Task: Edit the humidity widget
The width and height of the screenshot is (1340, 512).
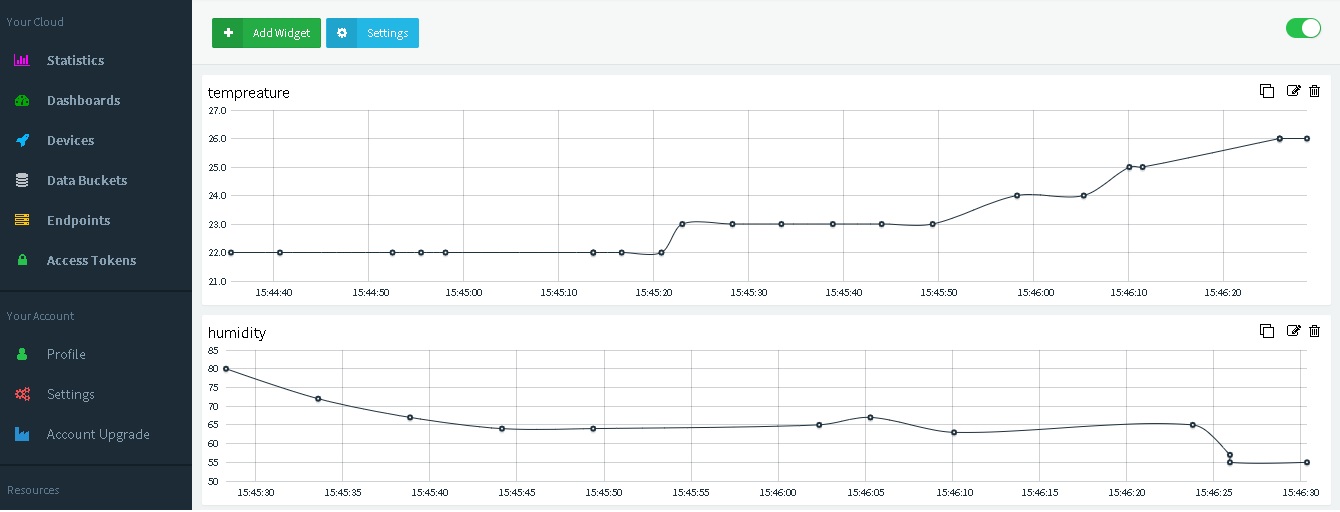Action: click(1293, 331)
